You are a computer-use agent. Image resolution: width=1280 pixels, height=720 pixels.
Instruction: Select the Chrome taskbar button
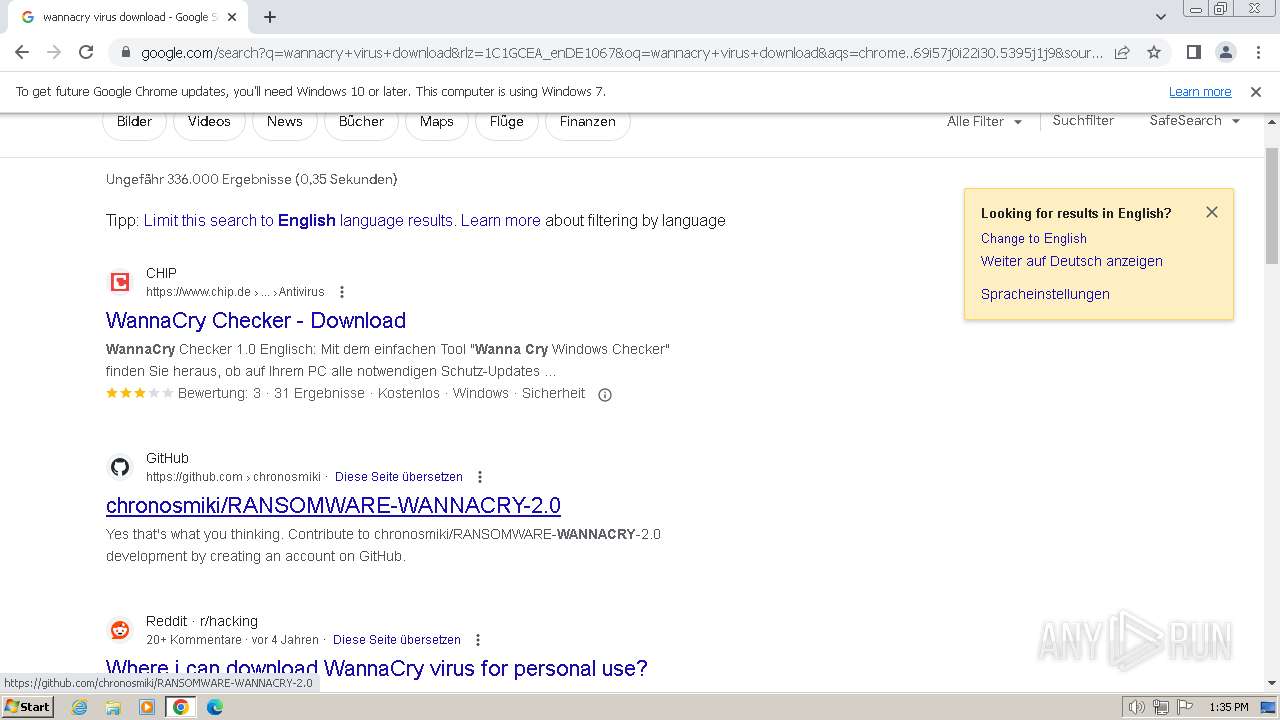coord(181,707)
